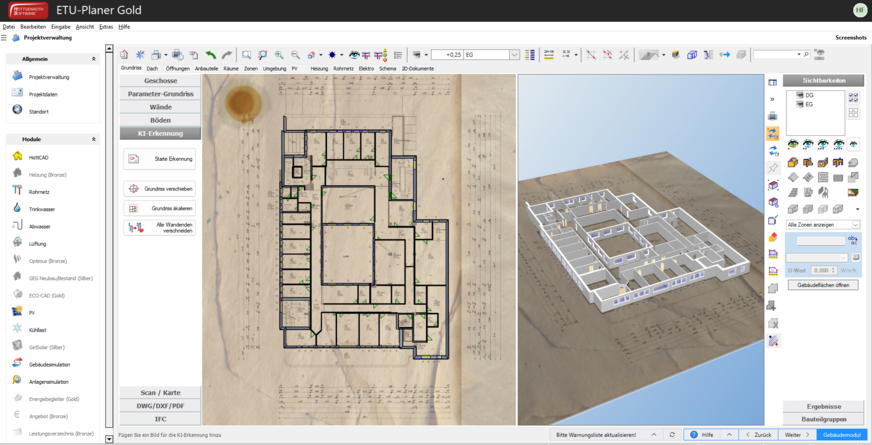Open the HottCAD module
The height and width of the screenshot is (445, 872).
[x=38, y=157]
